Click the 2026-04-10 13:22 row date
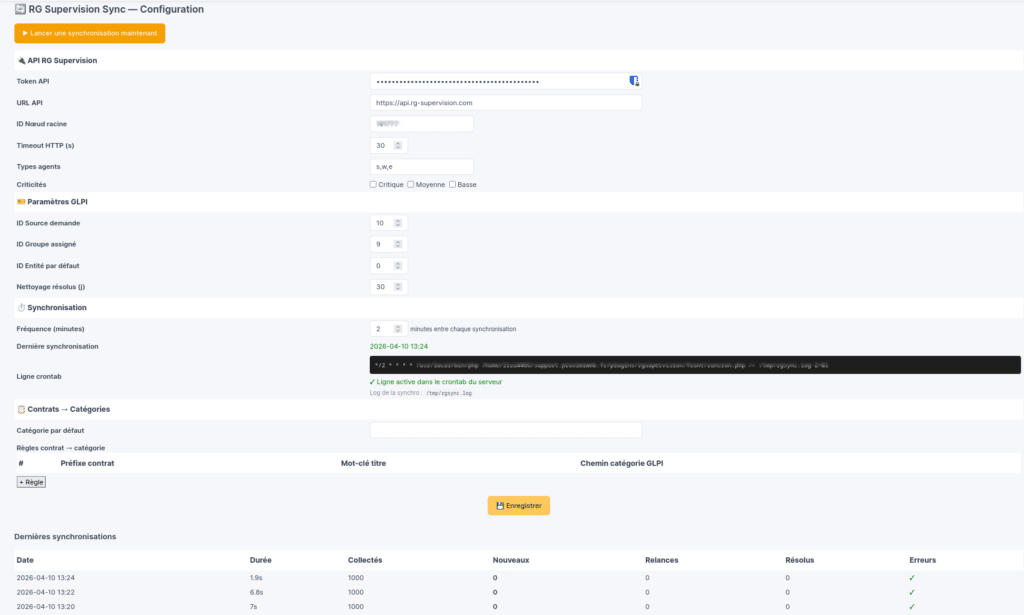 pos(46,592)
